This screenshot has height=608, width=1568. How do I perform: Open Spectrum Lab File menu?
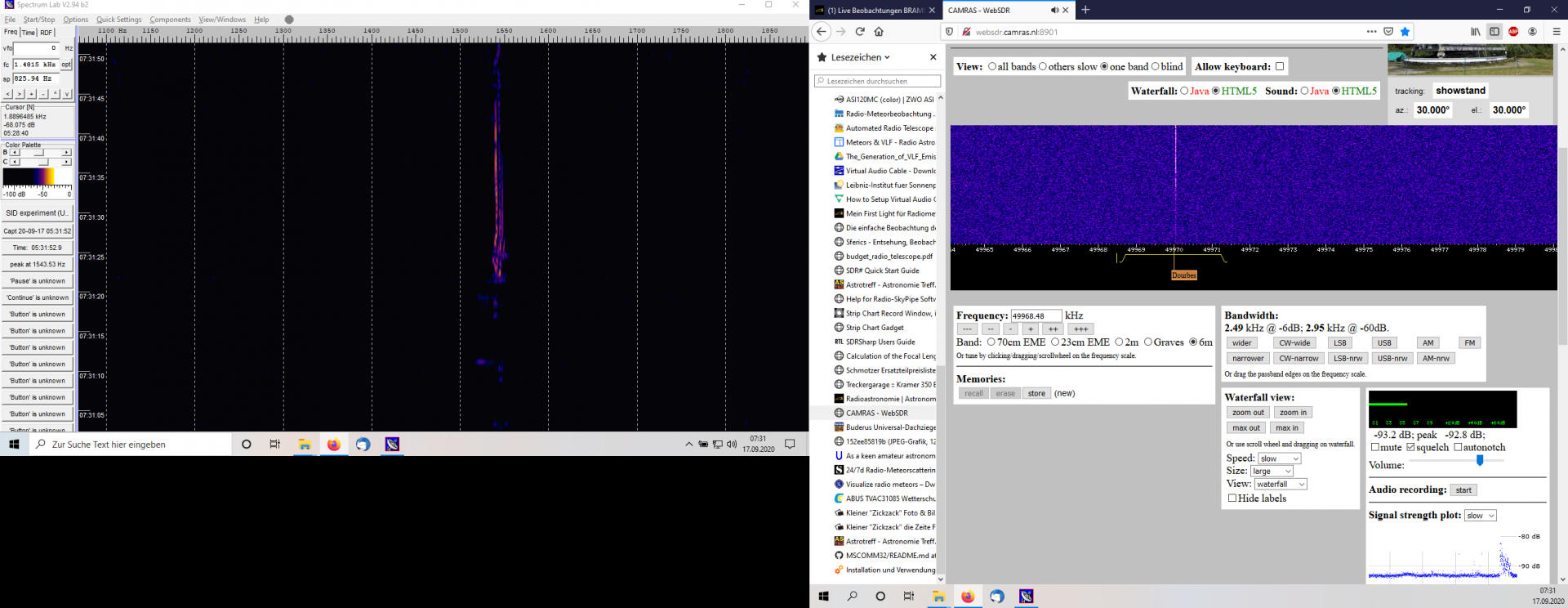[10, 20]
